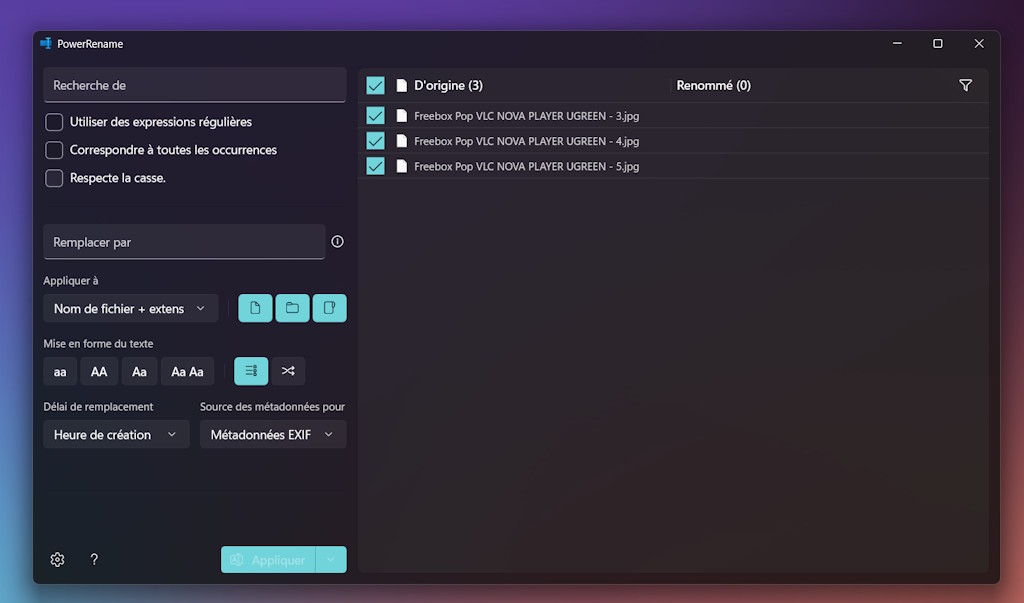Screen dimensions: 1024x603
Task: Toggle the include files icon button
Action: (x=255, y=308)
